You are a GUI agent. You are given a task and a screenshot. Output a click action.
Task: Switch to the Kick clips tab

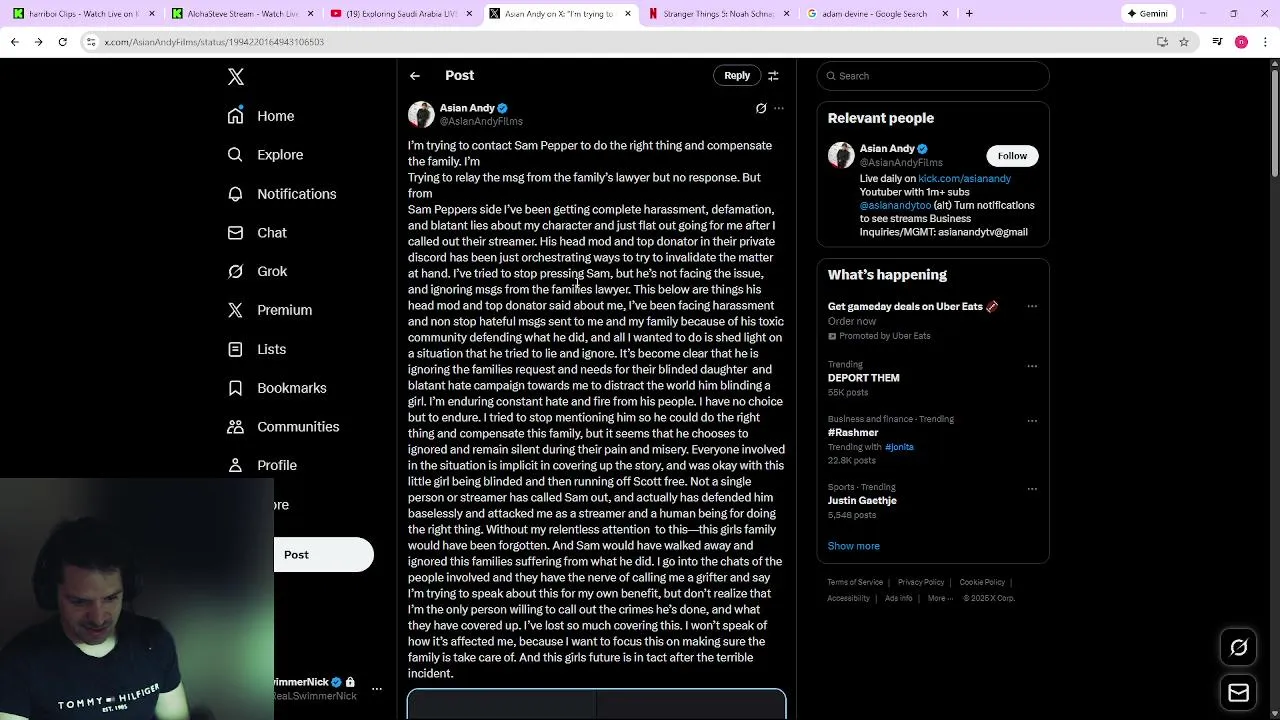pyautogui.click(x=82, y=14)
